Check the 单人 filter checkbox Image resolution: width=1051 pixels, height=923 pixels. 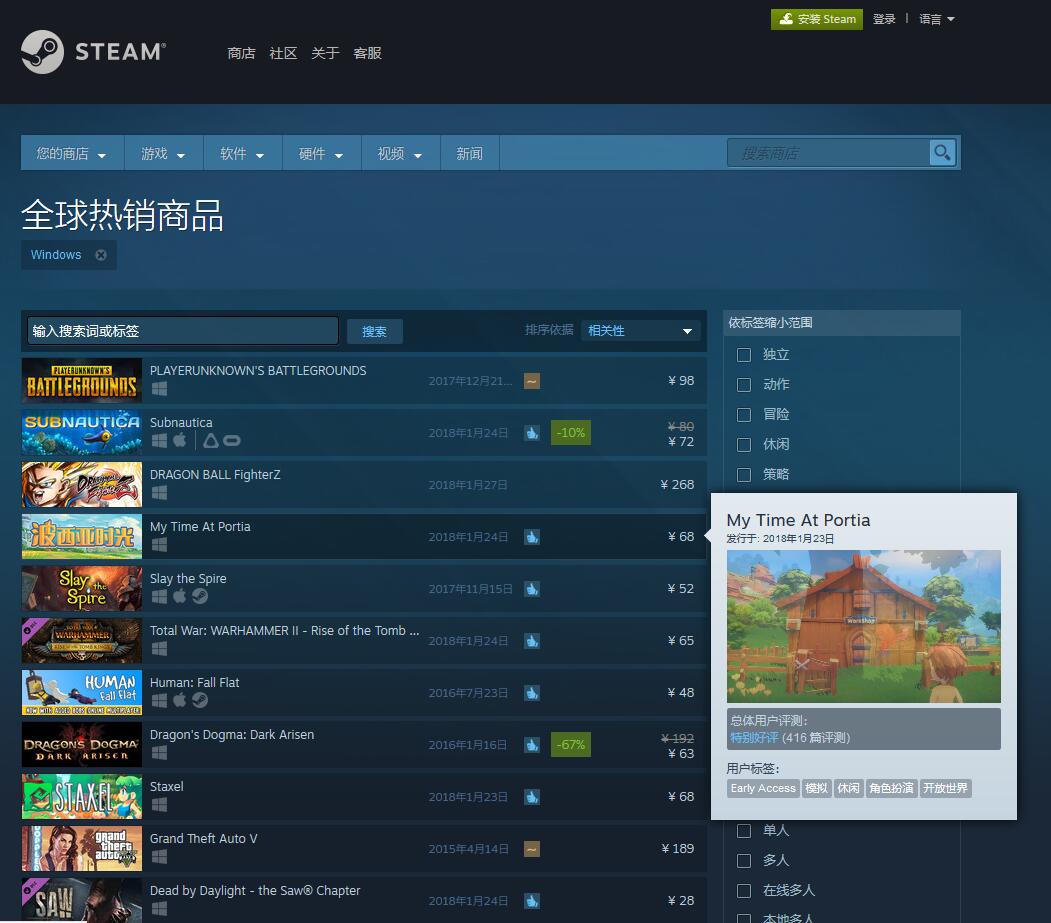744,830
